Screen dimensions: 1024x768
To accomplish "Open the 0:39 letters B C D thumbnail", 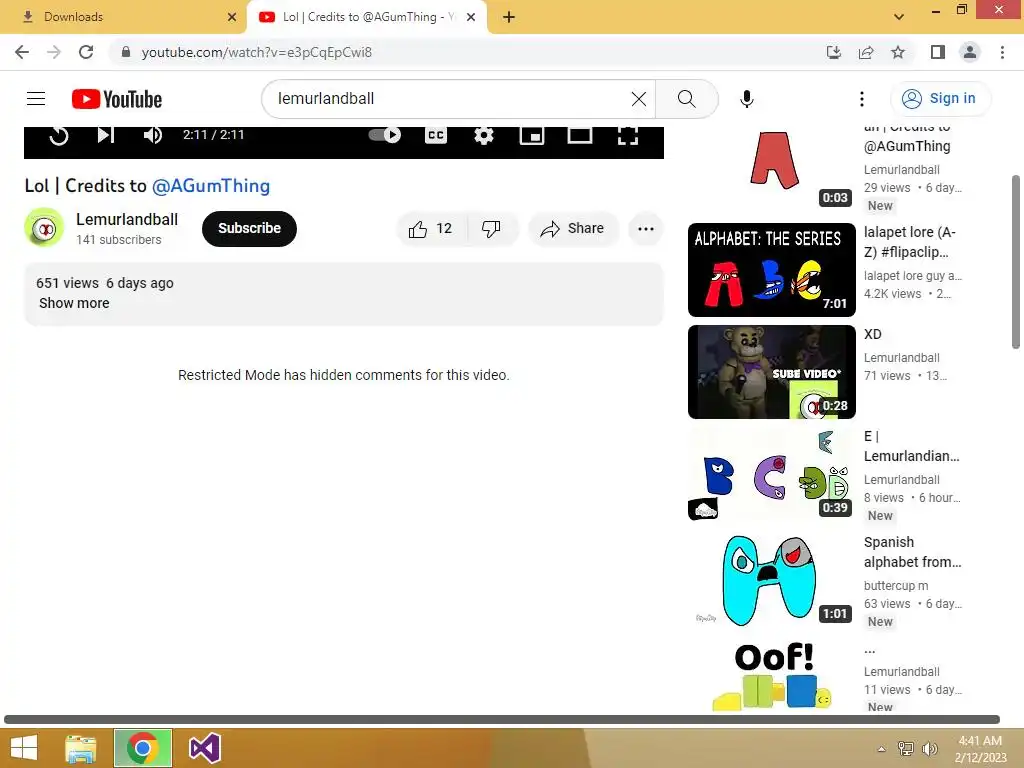I will point(772,473).
